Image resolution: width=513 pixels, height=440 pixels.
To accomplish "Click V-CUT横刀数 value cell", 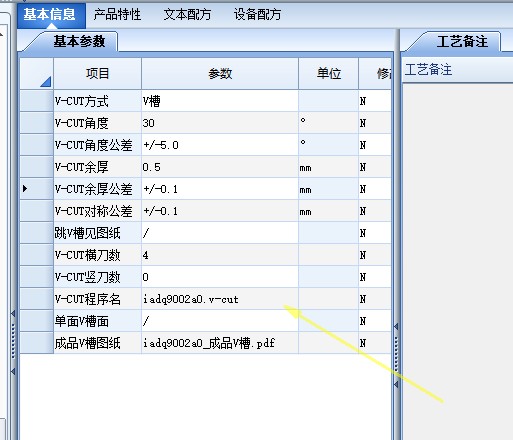I will [x=220, y=255].
